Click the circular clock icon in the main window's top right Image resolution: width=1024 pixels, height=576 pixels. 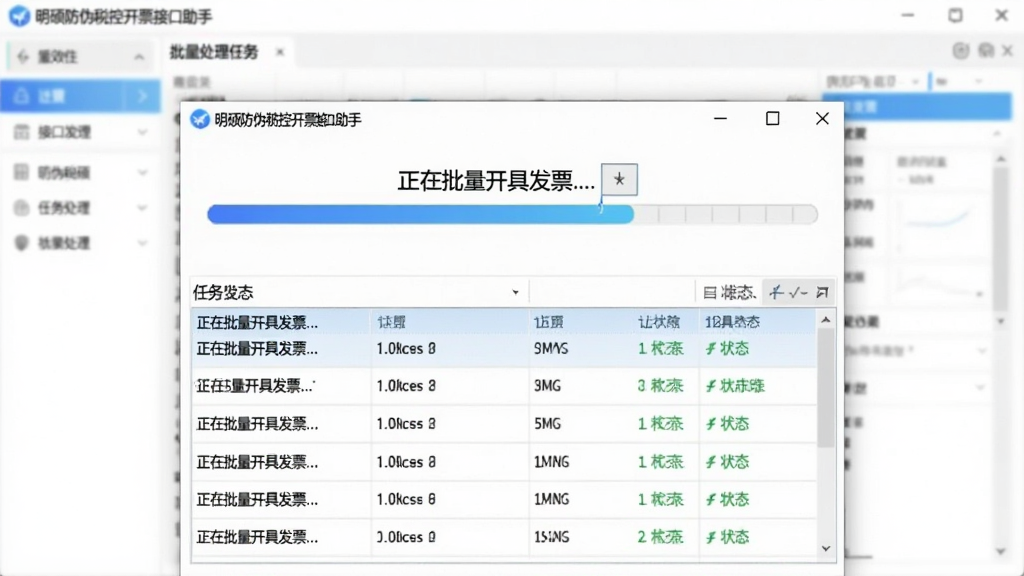point(961,51)
